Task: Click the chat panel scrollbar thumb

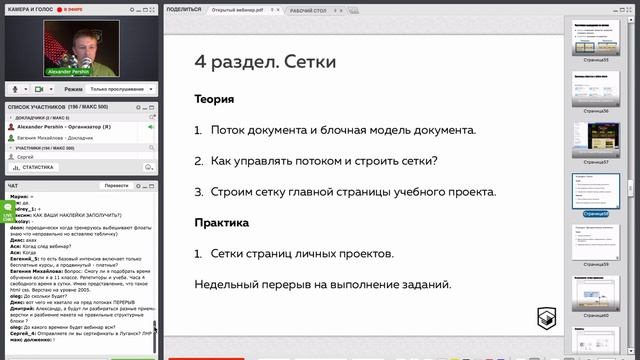Action: click(154, 336)
